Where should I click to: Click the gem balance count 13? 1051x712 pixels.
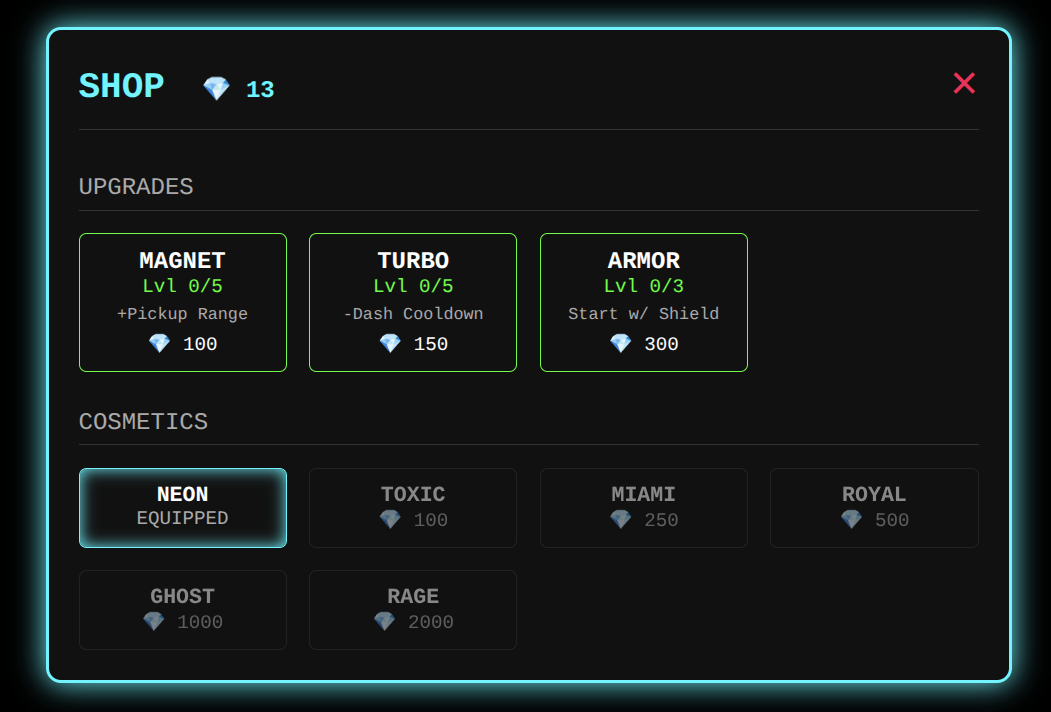260,90
